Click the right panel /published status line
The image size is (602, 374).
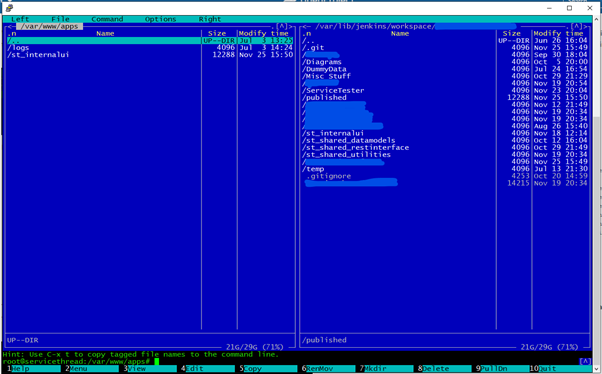pos(324,340)
